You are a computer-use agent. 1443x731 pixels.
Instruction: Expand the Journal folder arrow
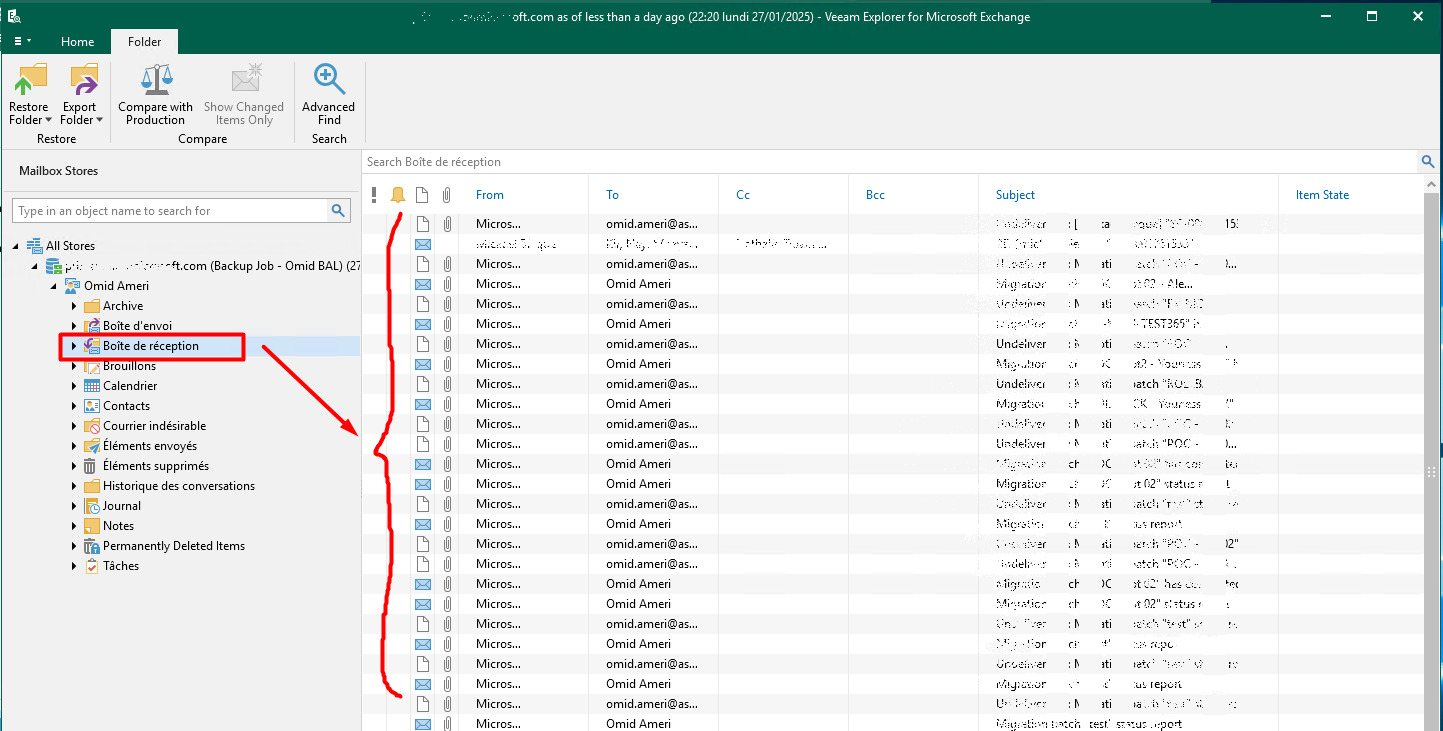tap(74, 506)
